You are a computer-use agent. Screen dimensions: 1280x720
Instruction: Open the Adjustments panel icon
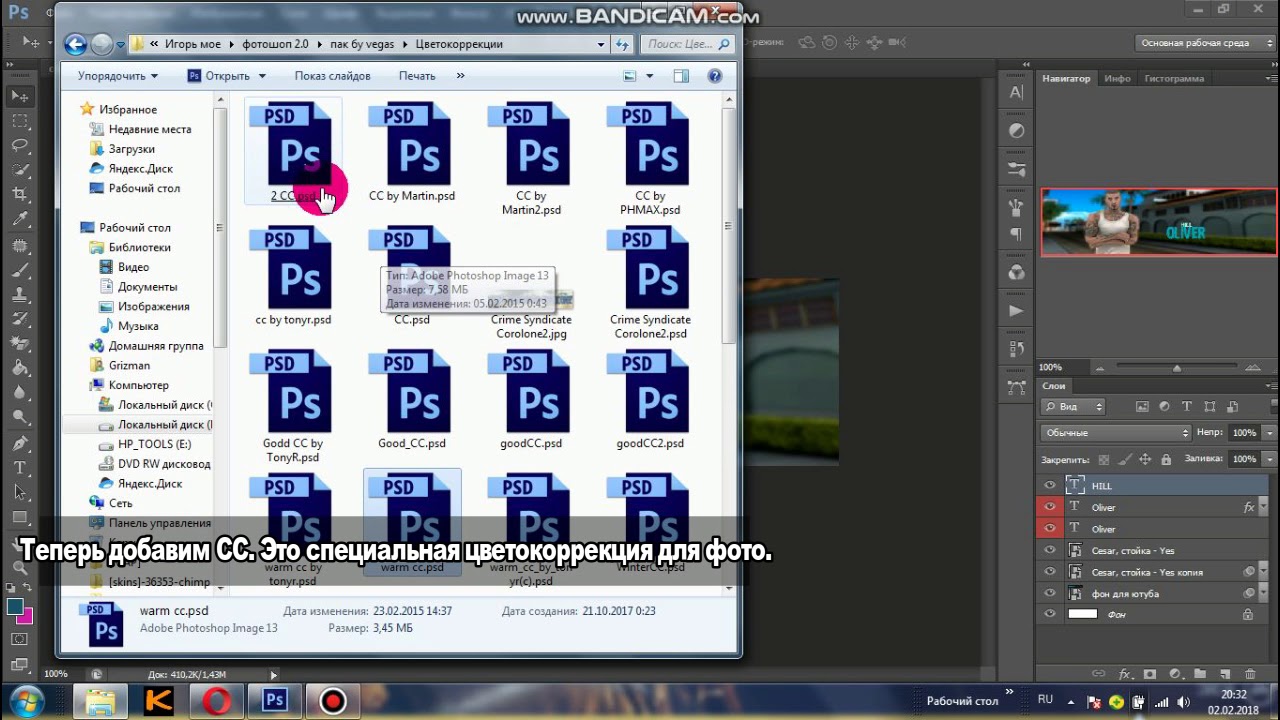click(x=1016, y=131)
